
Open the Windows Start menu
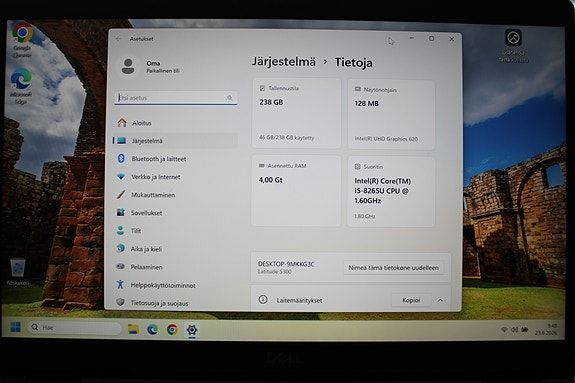click(x=15, y=327)
